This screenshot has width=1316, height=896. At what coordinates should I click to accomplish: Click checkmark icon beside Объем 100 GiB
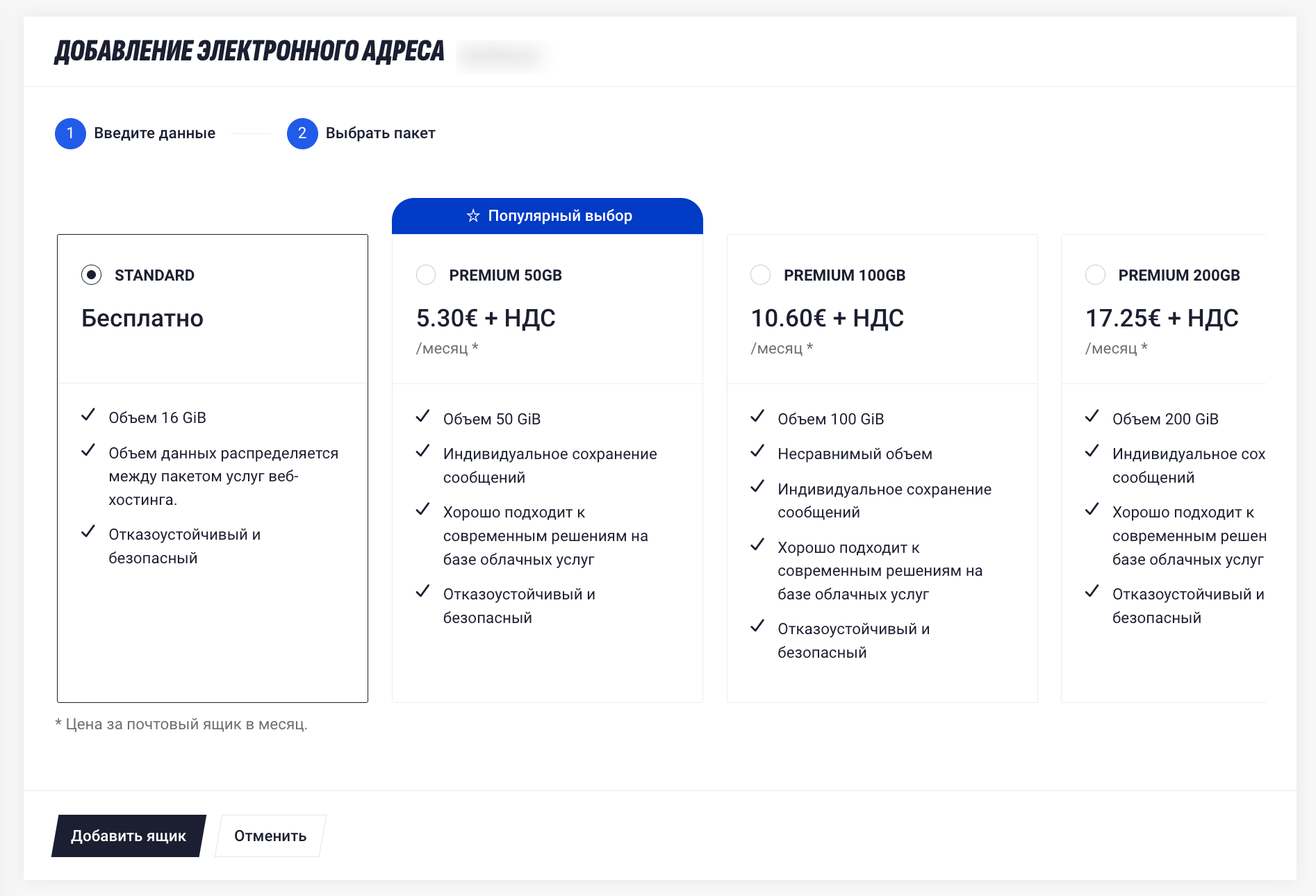[757, 417]
